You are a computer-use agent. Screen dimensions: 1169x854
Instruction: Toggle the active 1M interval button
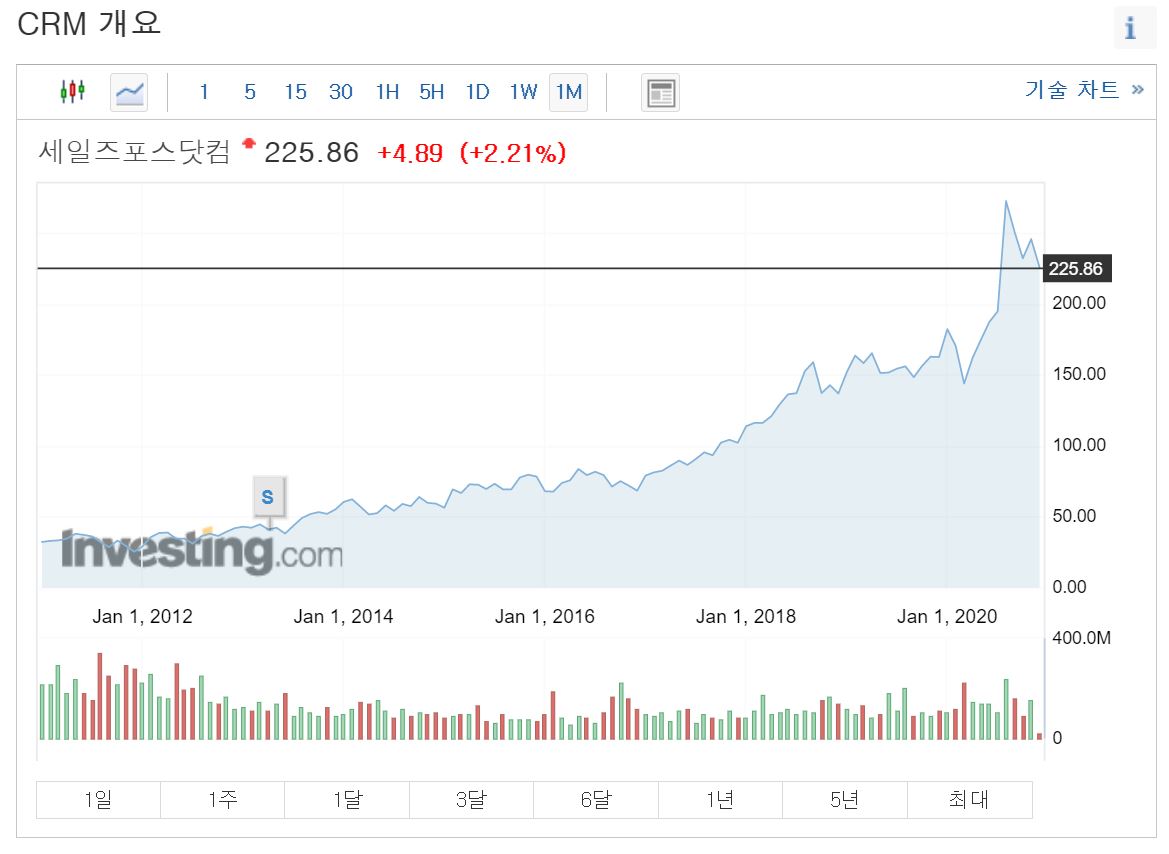click(568, 91)
